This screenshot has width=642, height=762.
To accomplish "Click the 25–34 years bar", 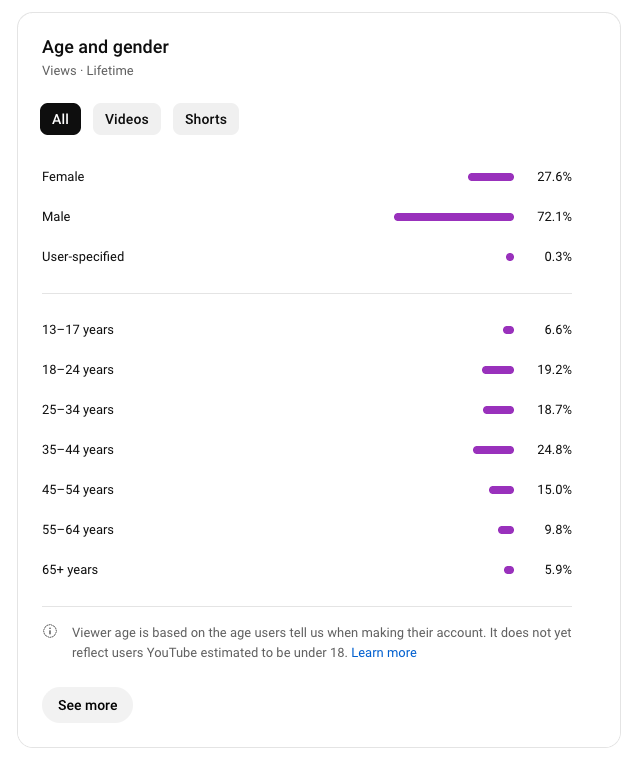I will 498,410.
